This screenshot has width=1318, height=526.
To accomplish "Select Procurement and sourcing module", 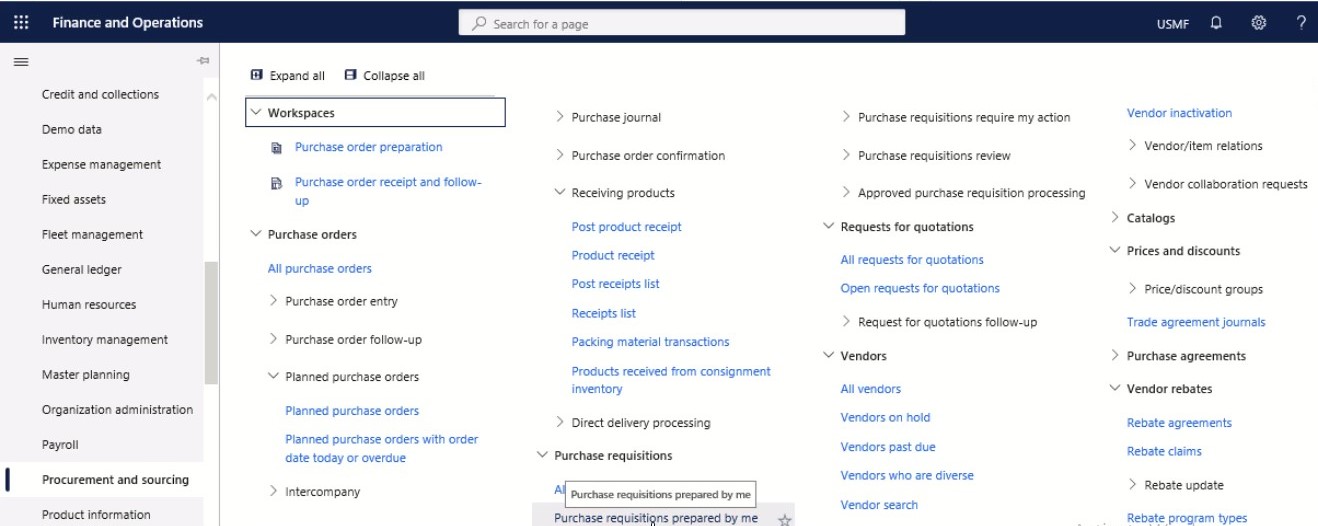I will pyautogui.click(x=115, y=479).
